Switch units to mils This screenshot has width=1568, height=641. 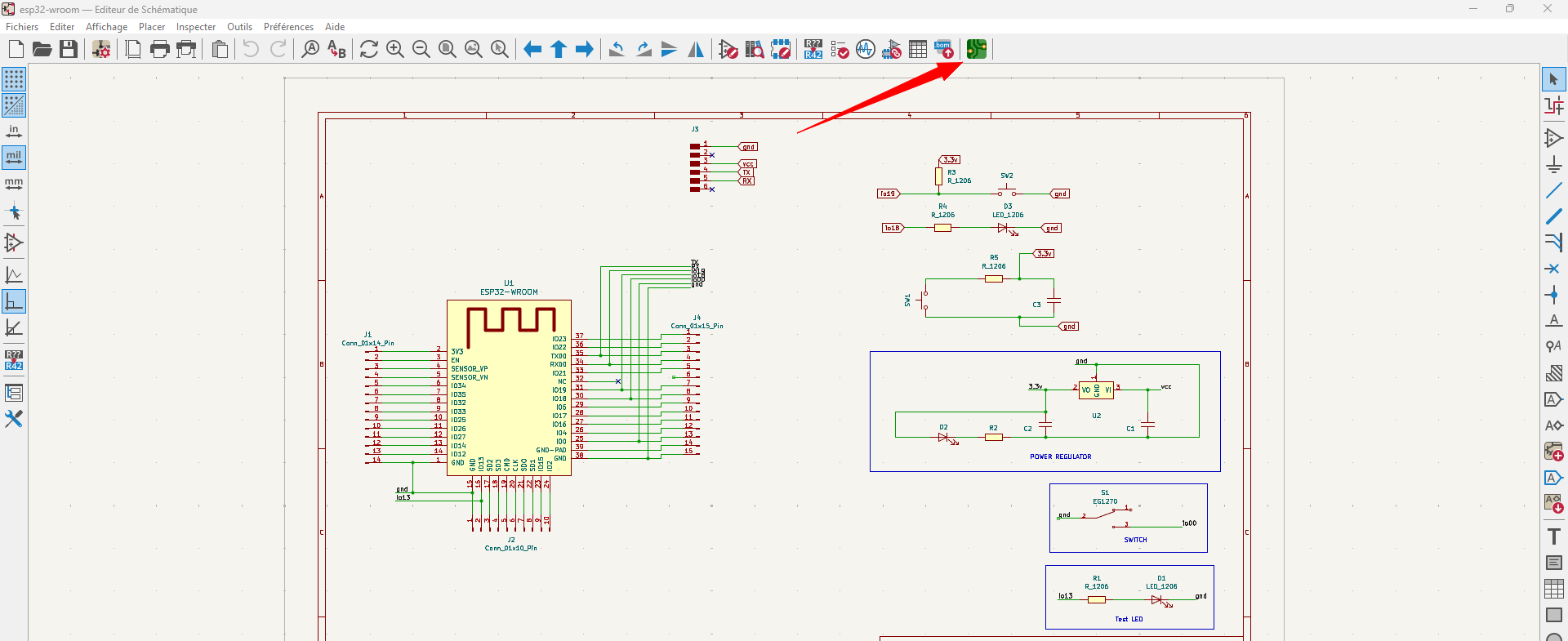point(14,158)
